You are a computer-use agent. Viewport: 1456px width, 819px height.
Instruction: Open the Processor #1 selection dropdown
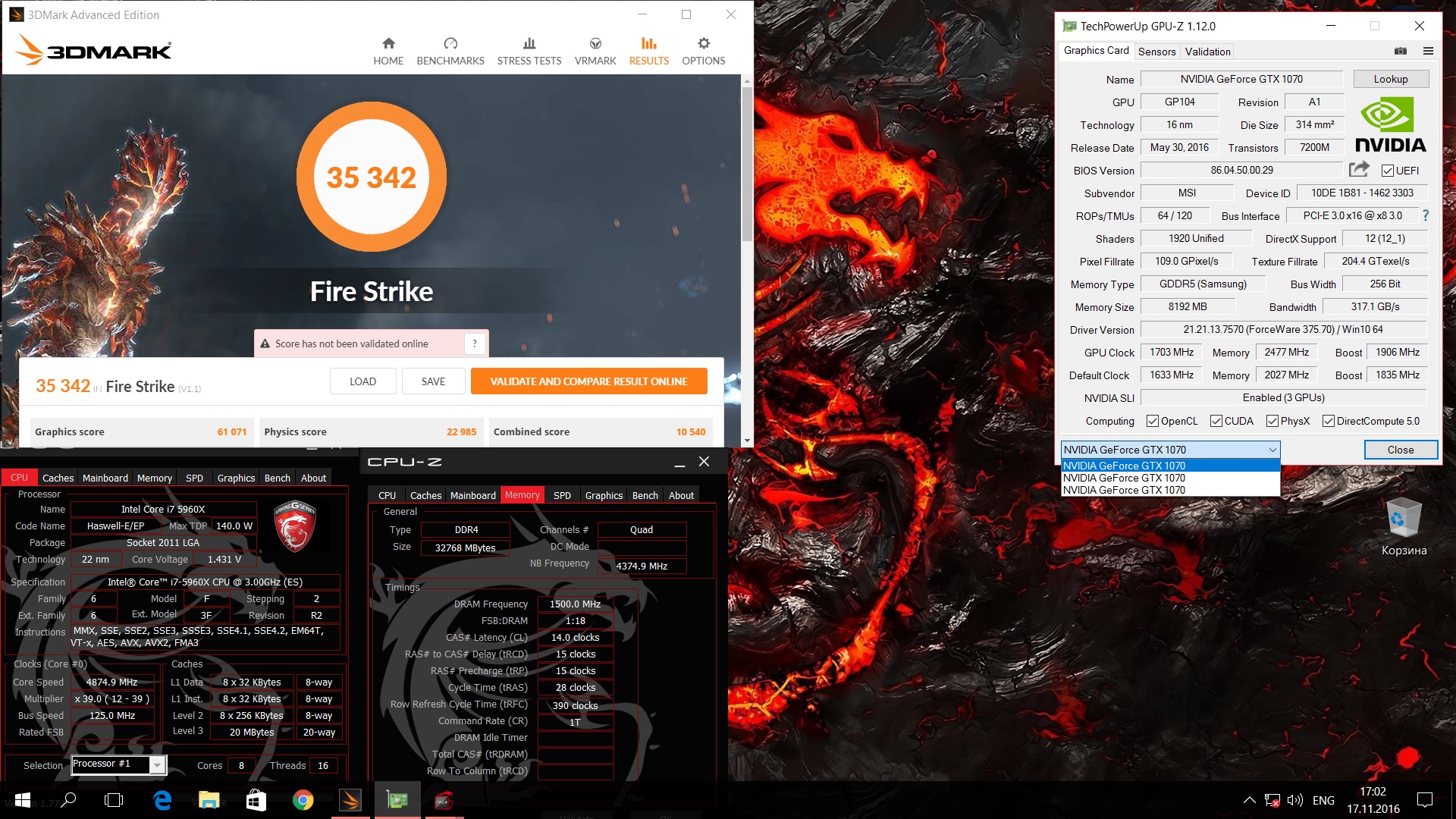[157, 764]
